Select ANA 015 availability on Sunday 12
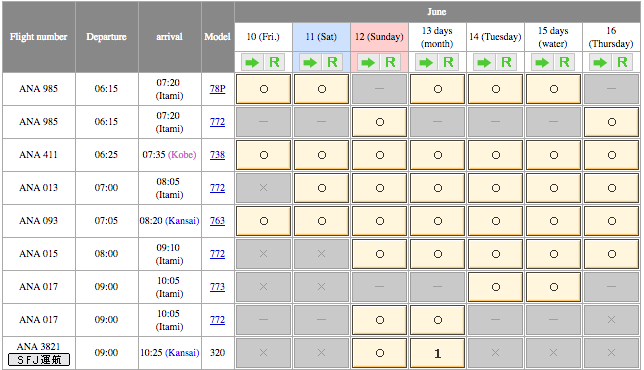Screen dimensions: 644x370 point(380,254)
